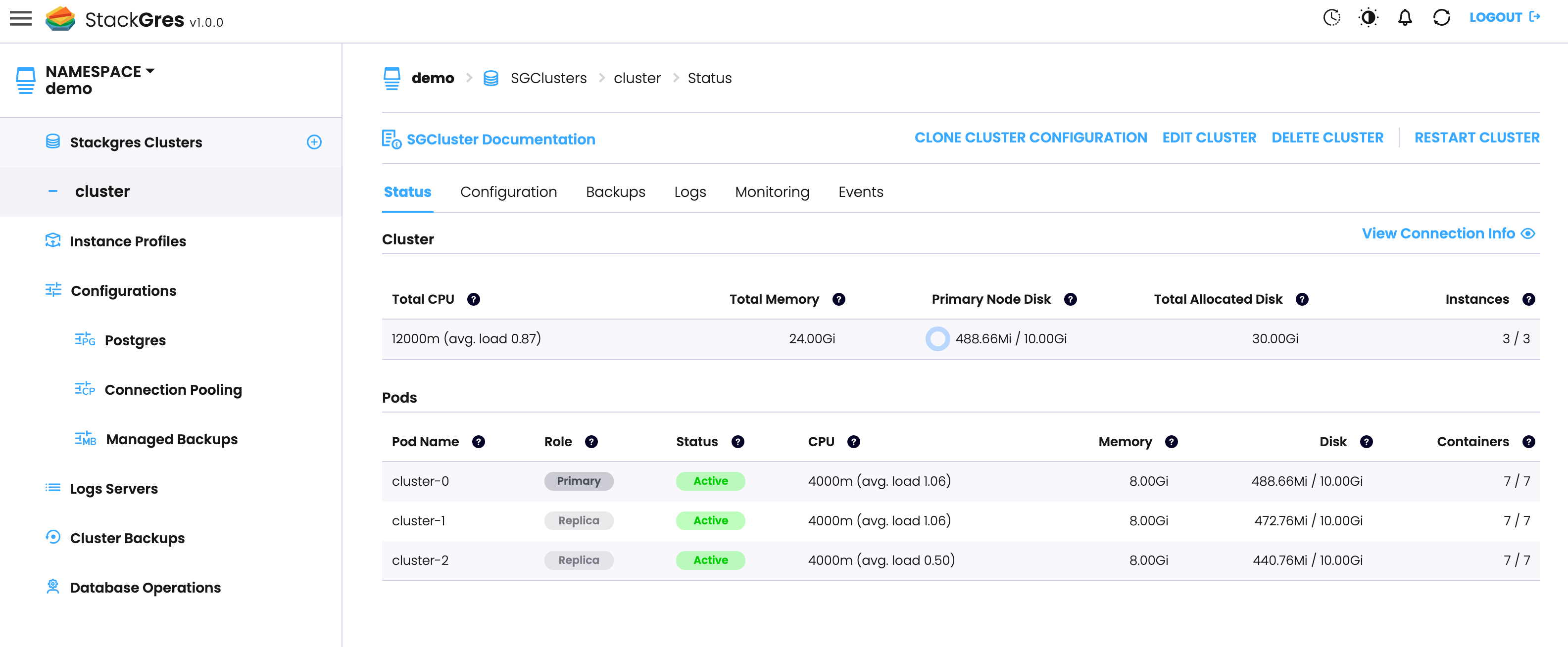
Task: Click CPU column help icon
Action: 853,442
